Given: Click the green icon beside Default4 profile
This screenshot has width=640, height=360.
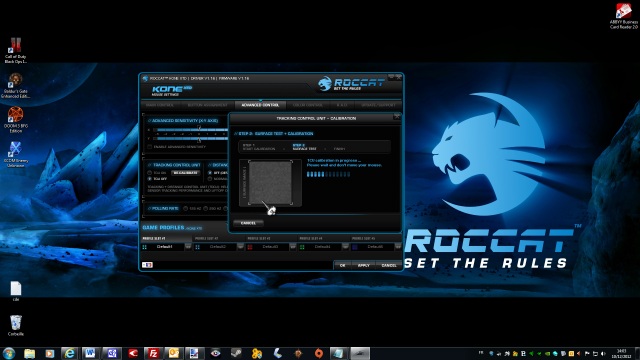Looking at the screenshot, I should 302,247.
